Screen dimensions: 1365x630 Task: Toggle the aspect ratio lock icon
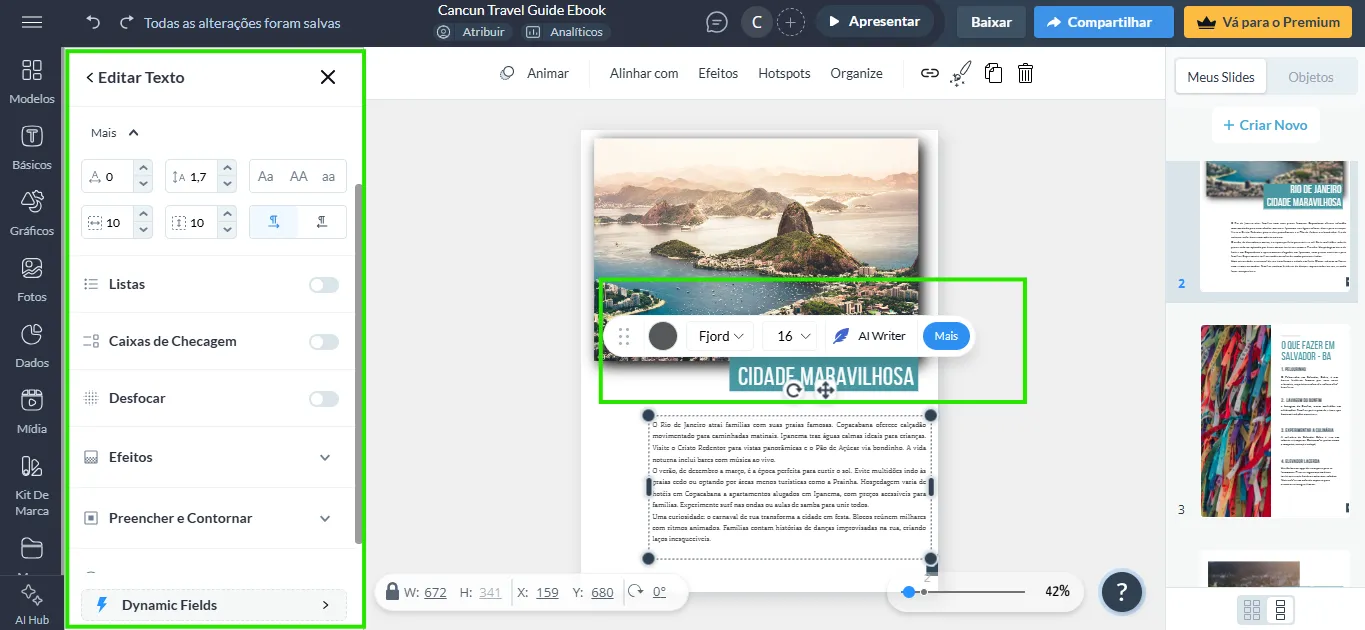tap(393, 591)
